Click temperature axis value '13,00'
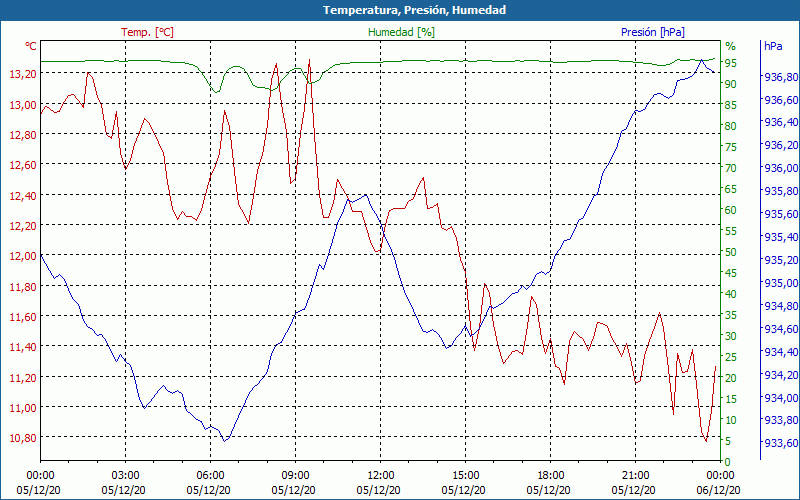800x500 pixels. point(23,104)
